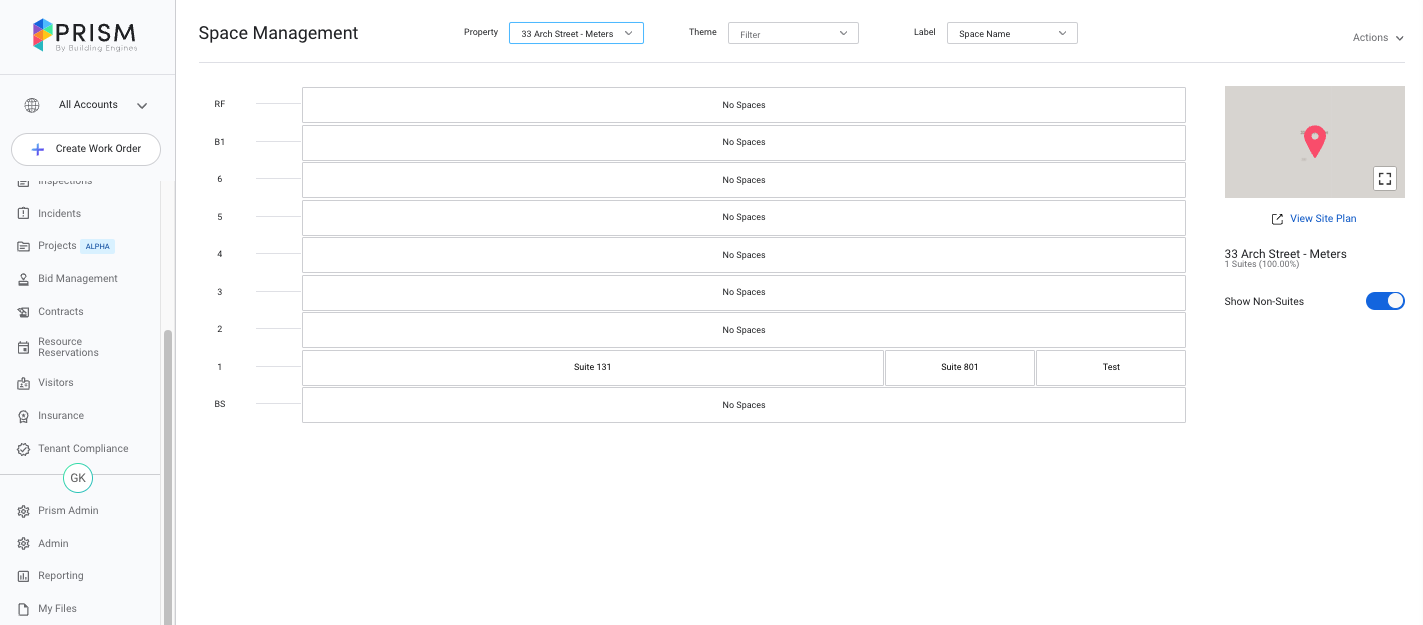Click the Bid Management icon
The width and height of the screenshot is (1423, 625).
pos(24,279)
